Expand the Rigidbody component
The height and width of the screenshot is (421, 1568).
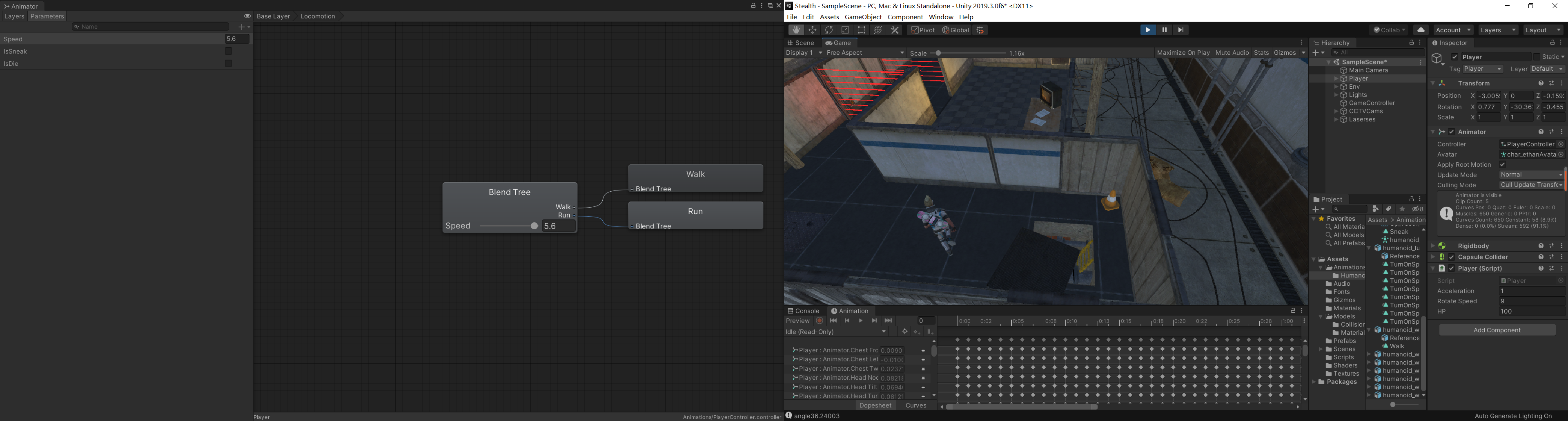point(1433,246)
